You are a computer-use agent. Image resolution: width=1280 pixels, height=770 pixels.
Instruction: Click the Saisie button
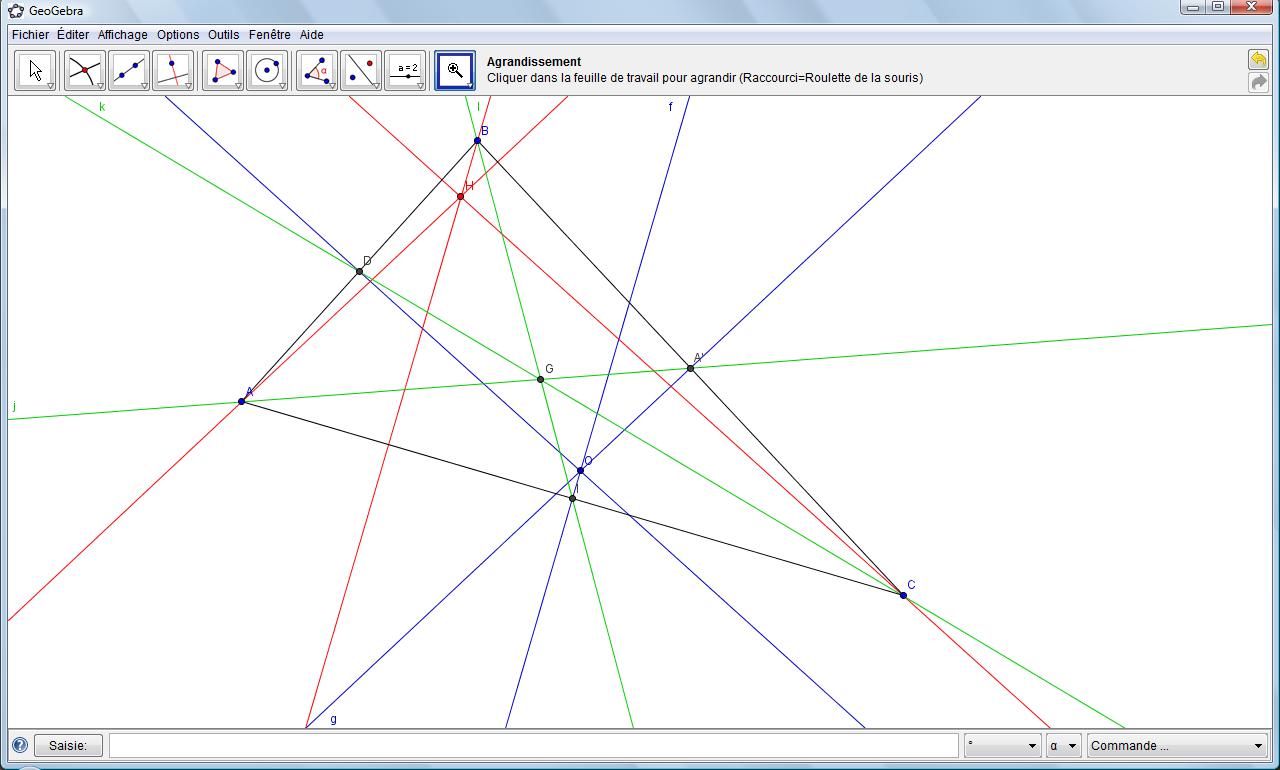coord(68,745)
